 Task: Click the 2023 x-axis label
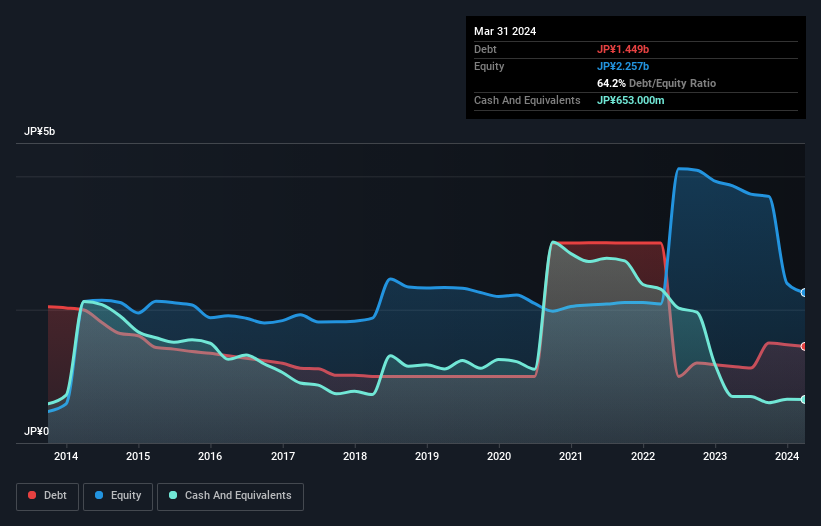[715, 456]
